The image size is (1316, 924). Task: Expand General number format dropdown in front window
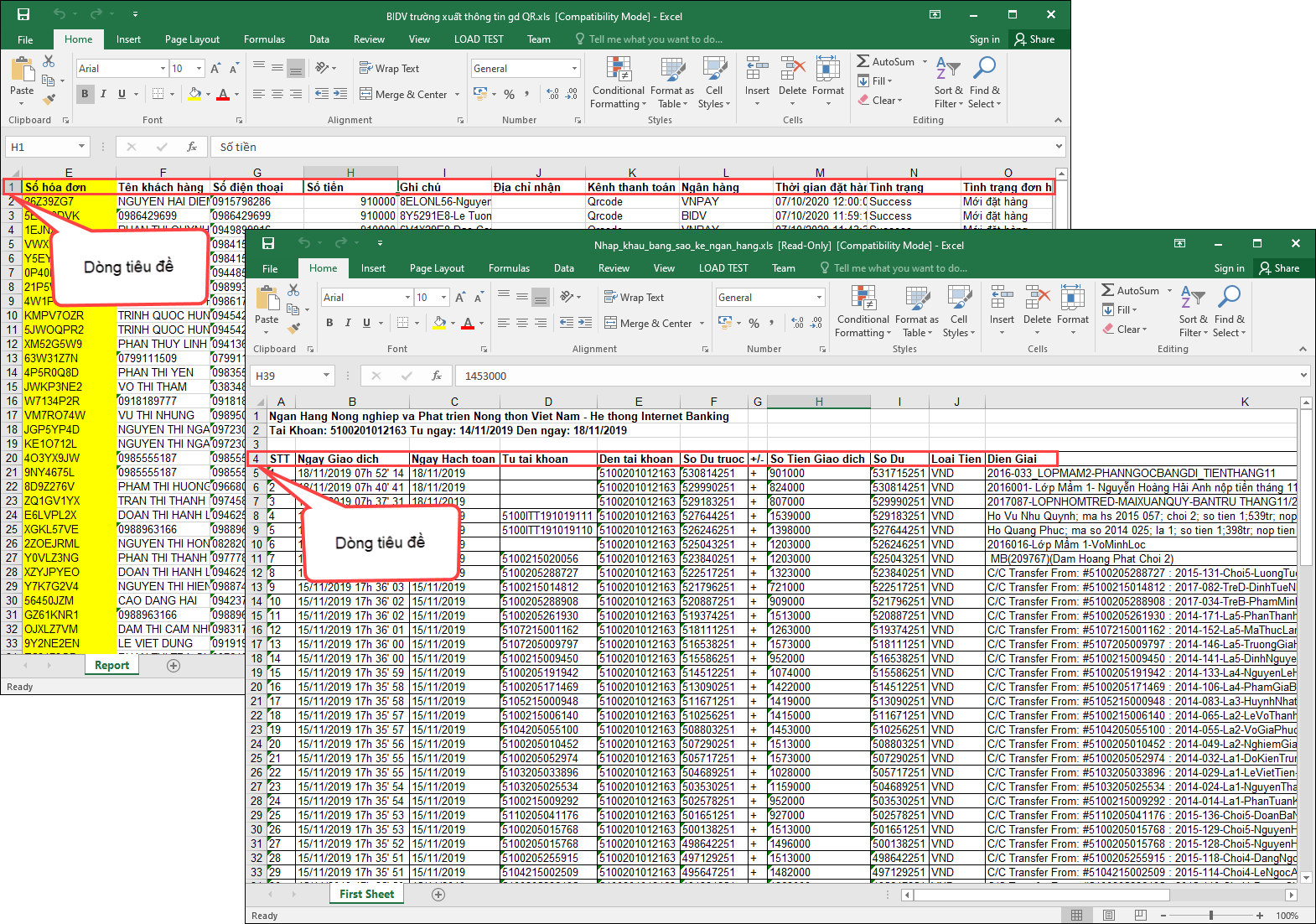pos(819,298)
